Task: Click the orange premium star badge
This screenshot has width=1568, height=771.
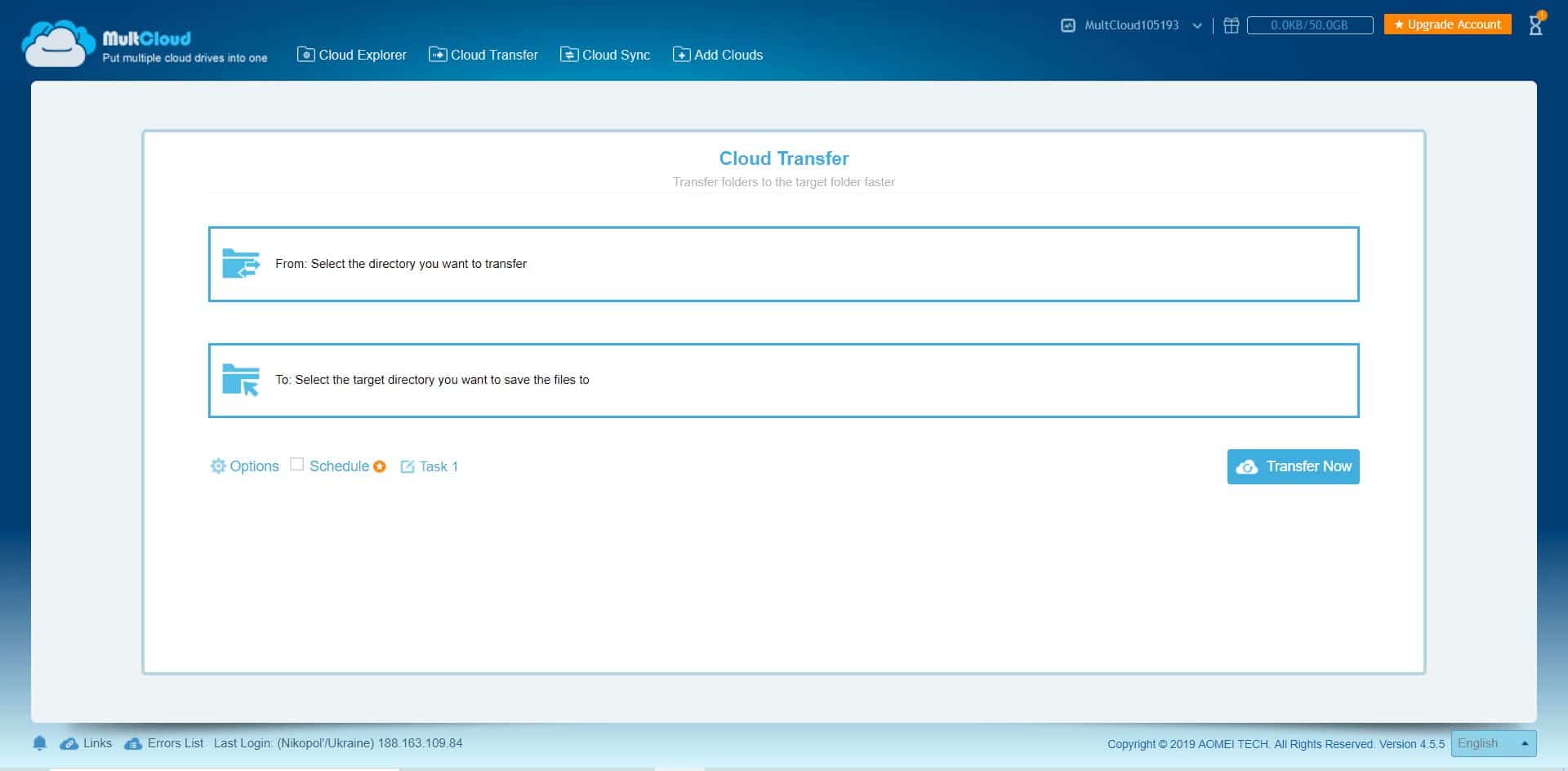Action: 380,466
